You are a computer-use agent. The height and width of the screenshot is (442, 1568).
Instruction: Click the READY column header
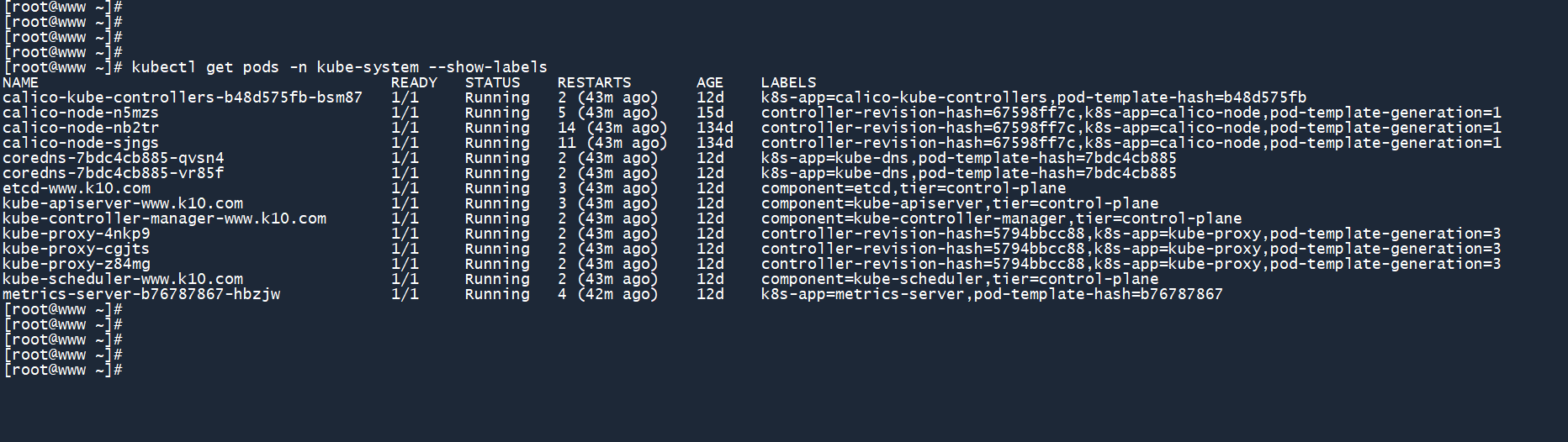coord(414,82)
